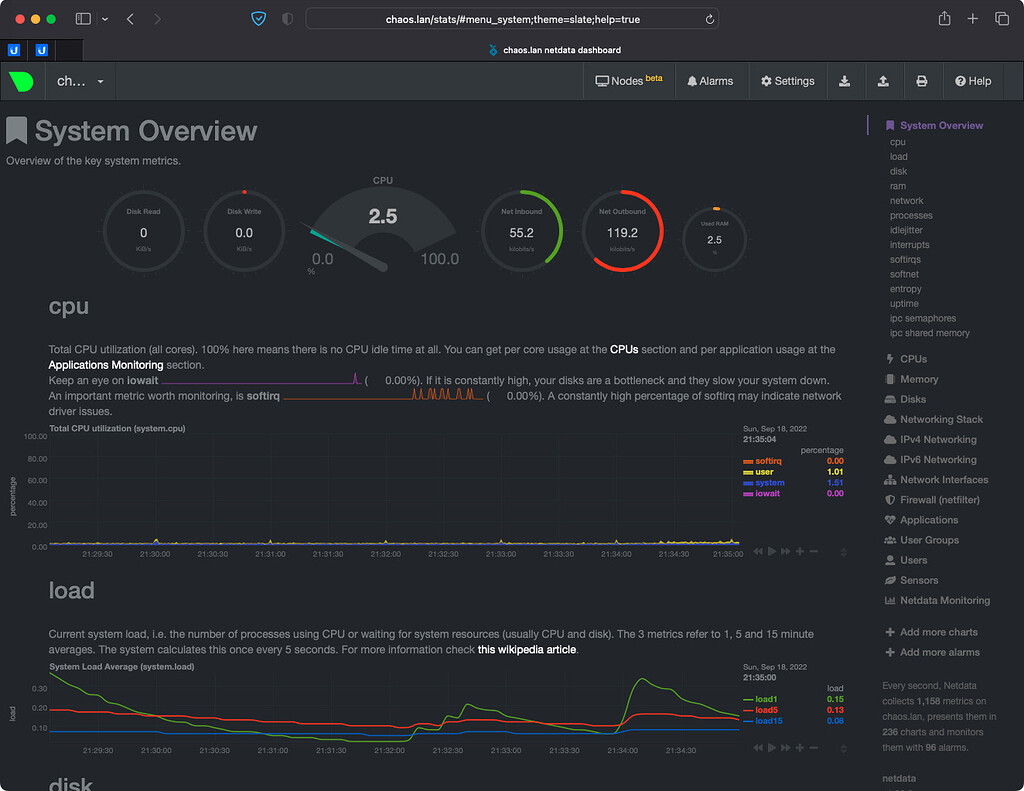Jump to softirqs in the sidebar
This screenshot has height=791, width=1024.
pos(905,259)
